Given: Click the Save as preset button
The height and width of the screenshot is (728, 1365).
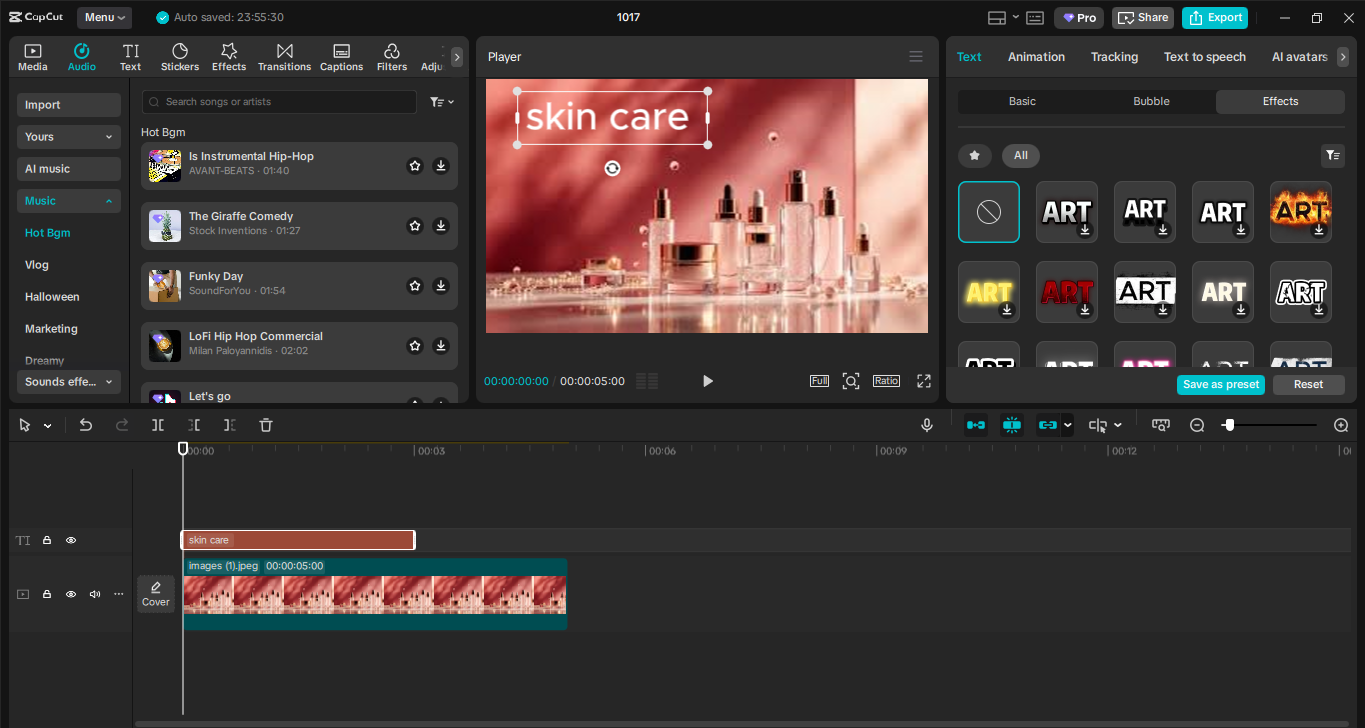Looking at the screenshot, I should pos(1220,384).
